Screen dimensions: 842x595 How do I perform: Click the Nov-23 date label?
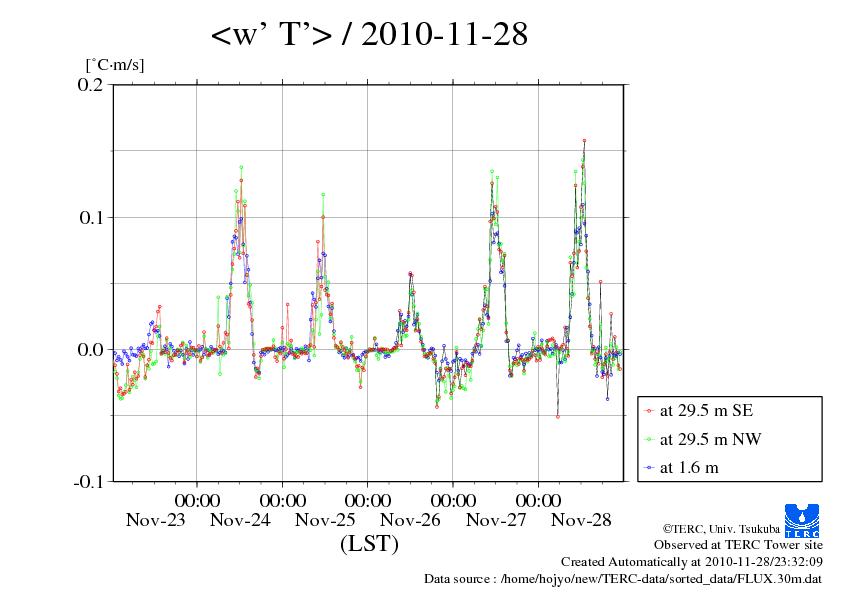pyautogui.click(x=155, y=520)
